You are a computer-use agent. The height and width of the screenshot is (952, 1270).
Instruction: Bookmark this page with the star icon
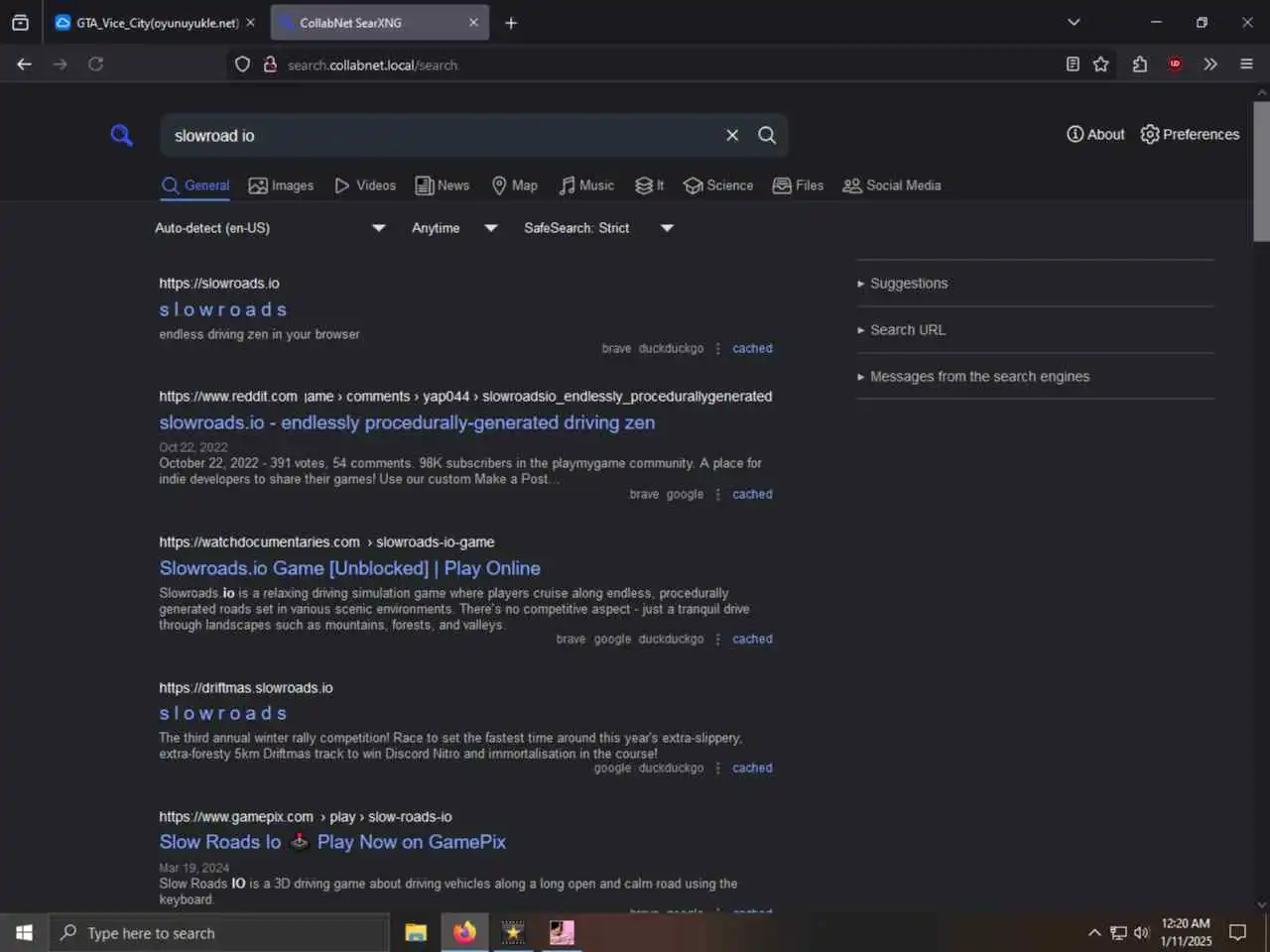pos(1100,64)
